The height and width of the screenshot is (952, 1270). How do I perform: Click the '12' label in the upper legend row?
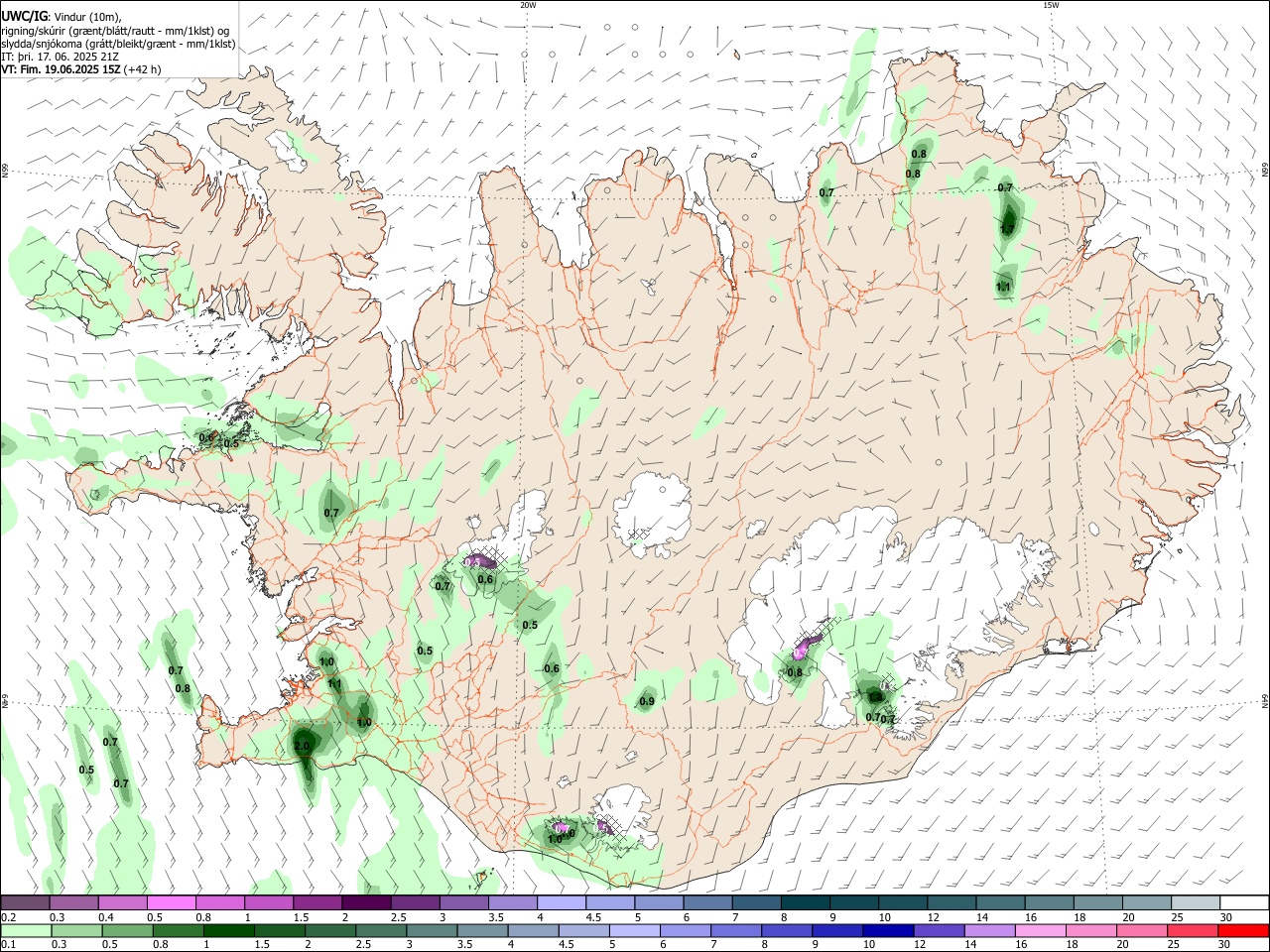click(x=935, y=917)
